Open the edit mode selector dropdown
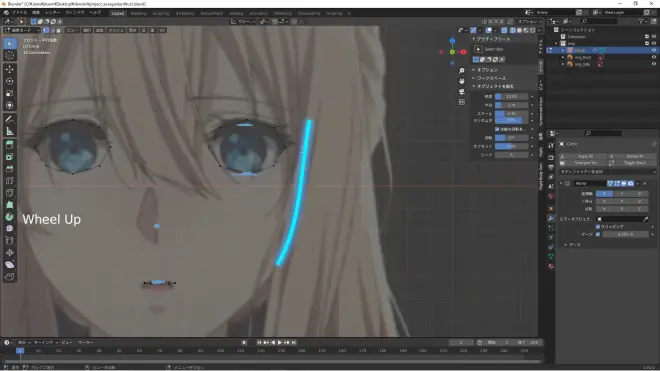The height and width of the screenshot is (371, 660). pyautogui.click(x=22, y=30)
